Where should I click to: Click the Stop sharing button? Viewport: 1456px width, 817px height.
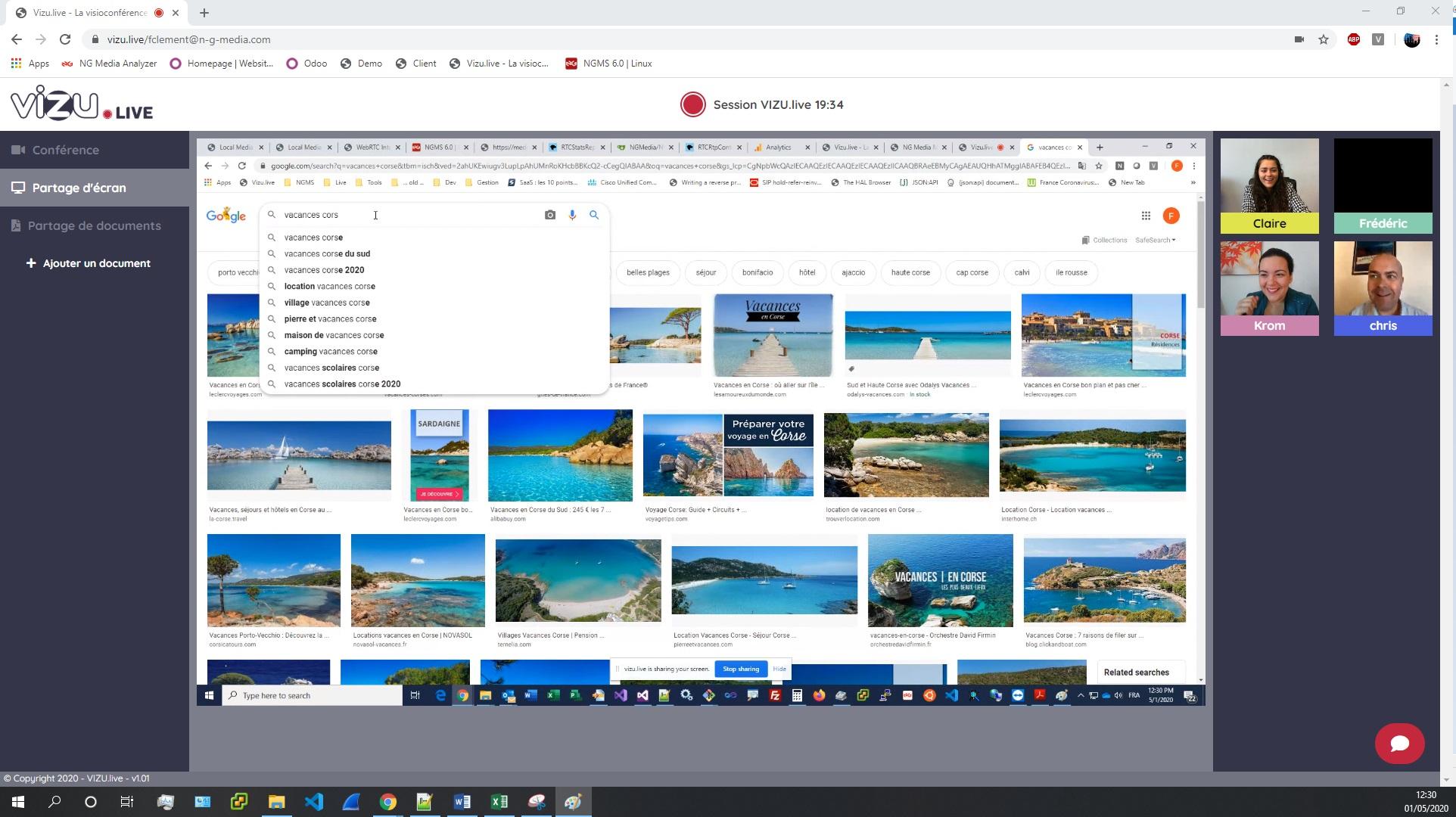pyautogui.click(x=741, y=669)
